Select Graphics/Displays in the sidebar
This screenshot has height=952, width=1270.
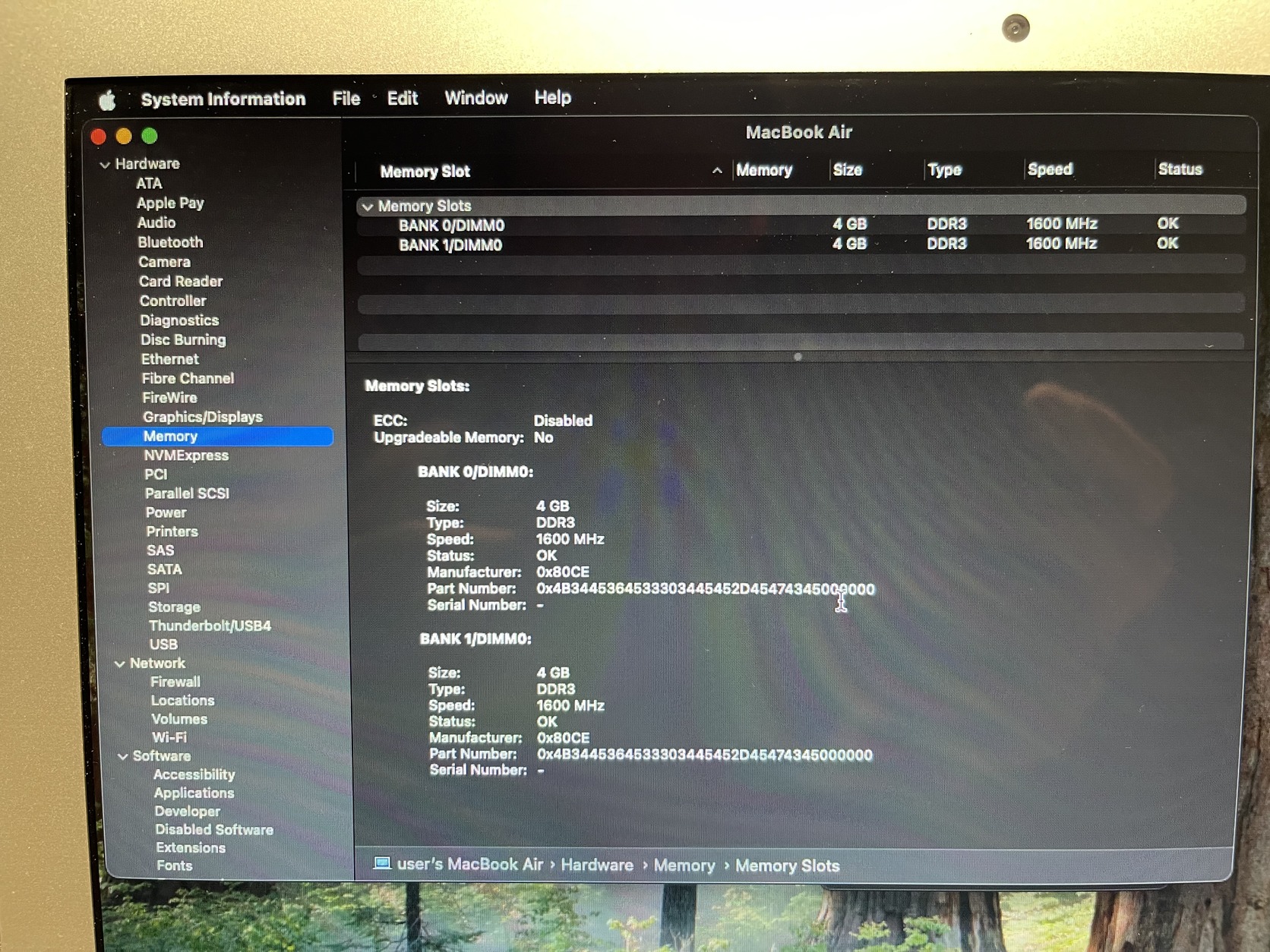[203, 418]
